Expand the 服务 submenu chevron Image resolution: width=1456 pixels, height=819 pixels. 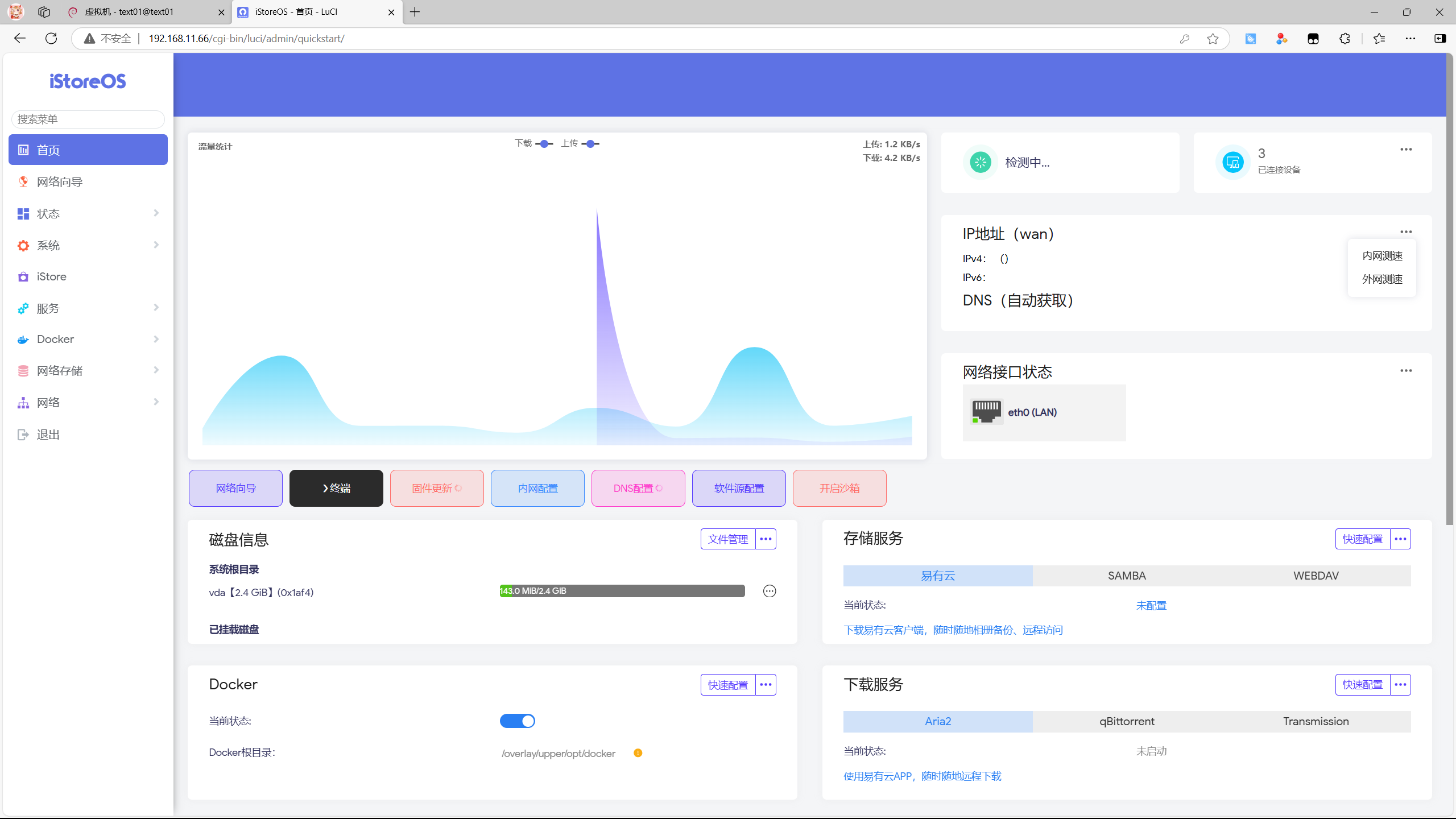[x=156, y=307]
